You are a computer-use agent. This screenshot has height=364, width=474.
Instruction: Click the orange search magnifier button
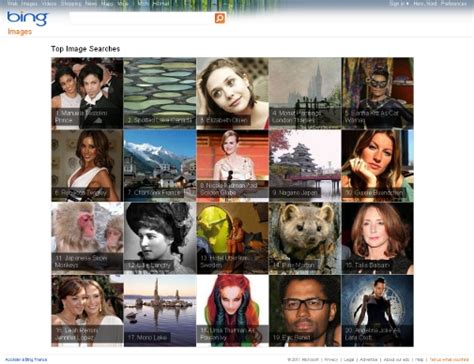point(220,18)
